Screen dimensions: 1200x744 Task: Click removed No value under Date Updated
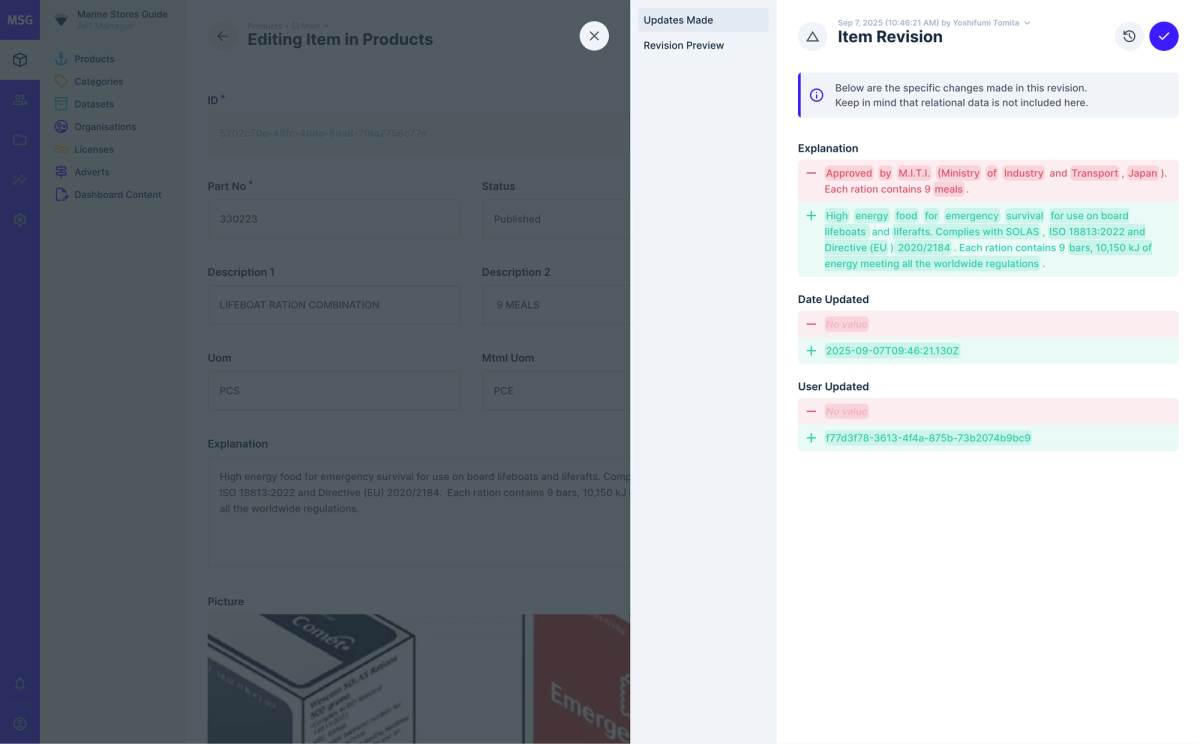tap(847, 324)
